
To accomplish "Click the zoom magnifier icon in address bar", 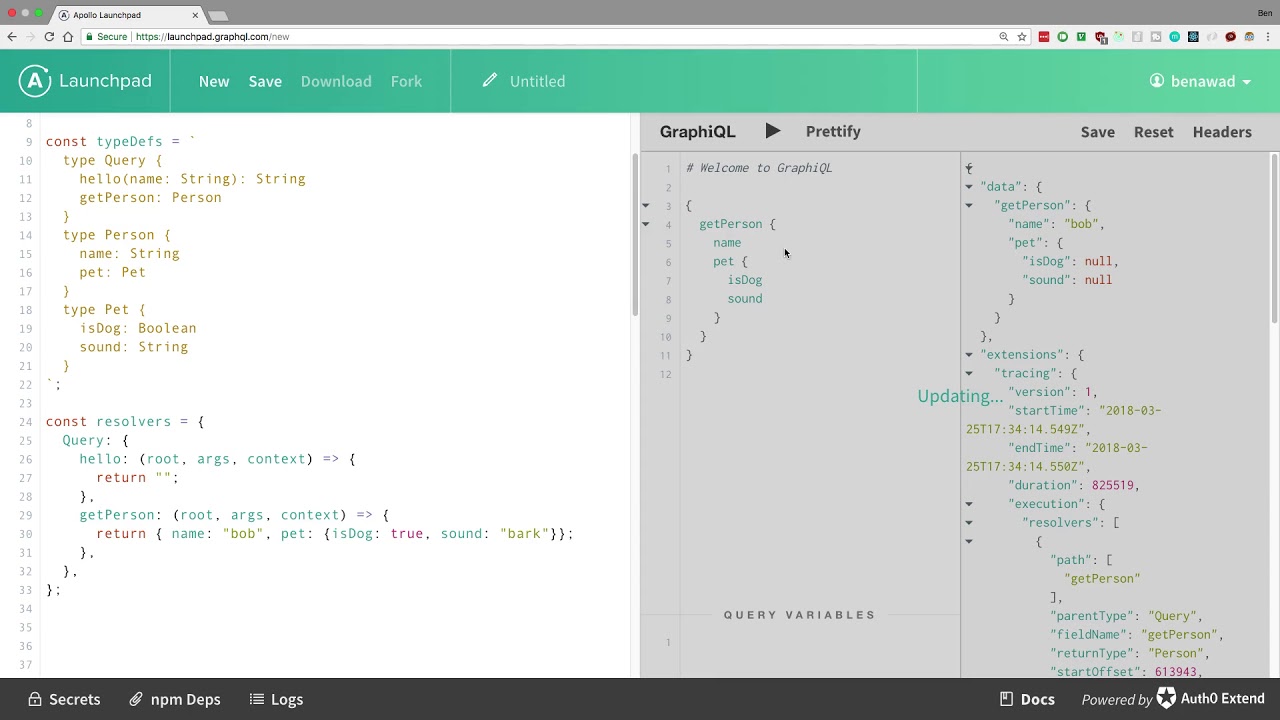I will pos(1004,37).
